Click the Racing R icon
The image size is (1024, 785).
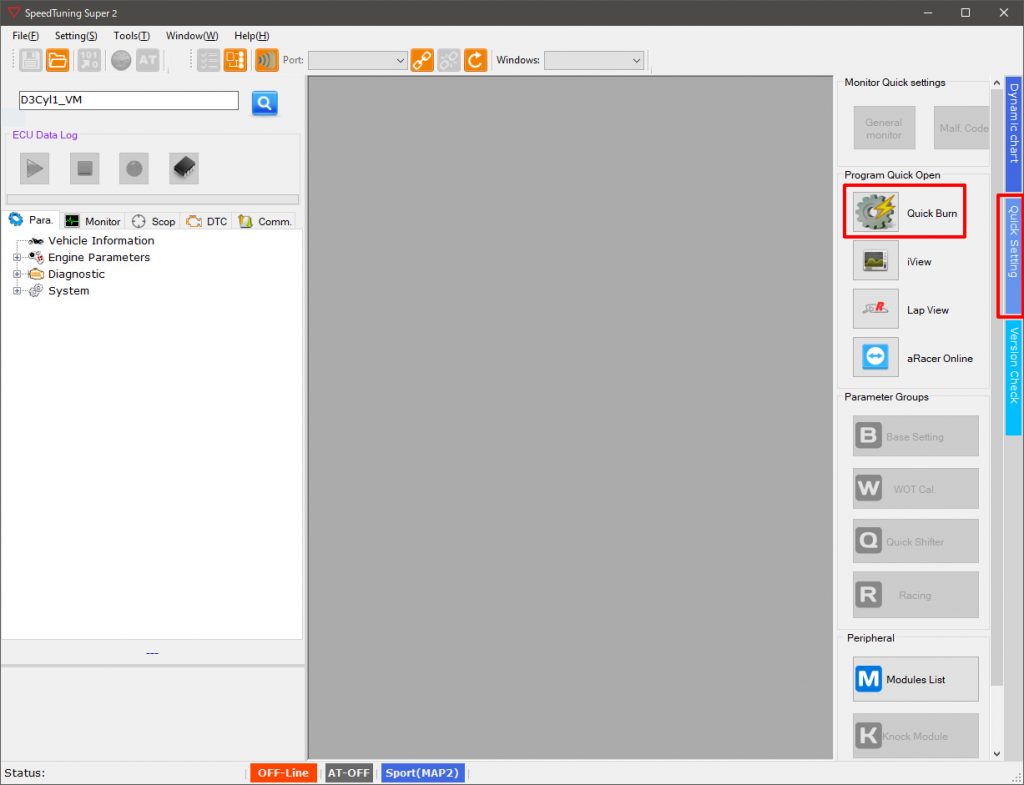[x=869, y=594]
